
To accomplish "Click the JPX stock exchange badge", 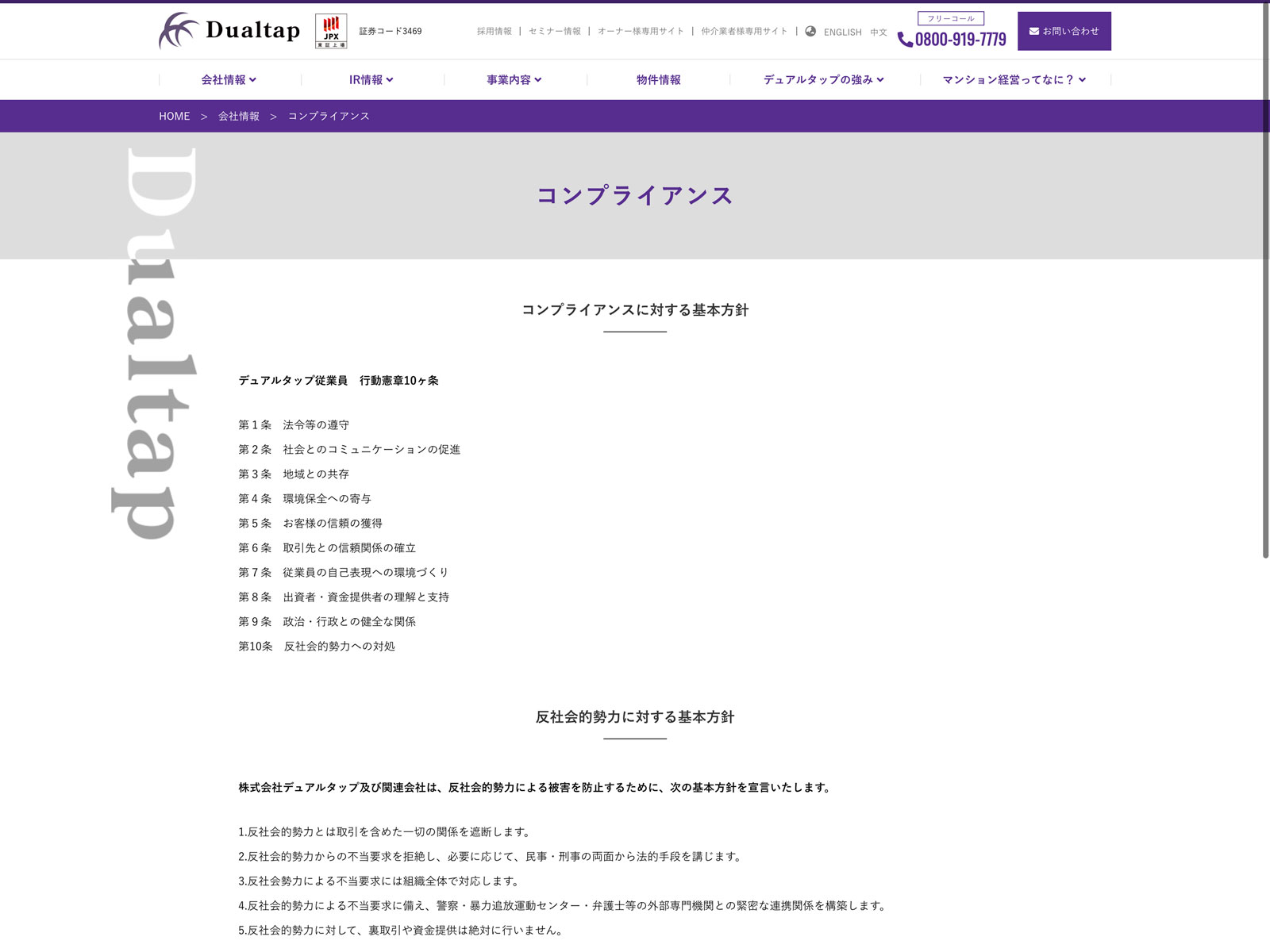I will (331, 32).
